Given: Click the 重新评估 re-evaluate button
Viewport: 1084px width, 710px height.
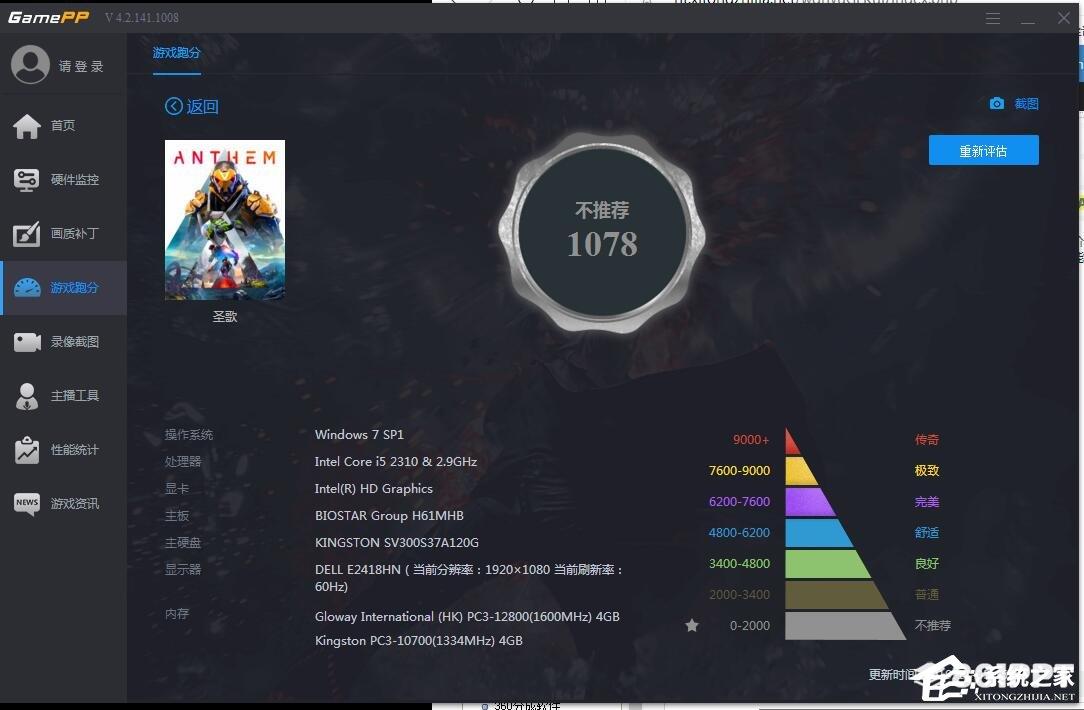Looking at the screenshot, I should (x=983, y=150).
